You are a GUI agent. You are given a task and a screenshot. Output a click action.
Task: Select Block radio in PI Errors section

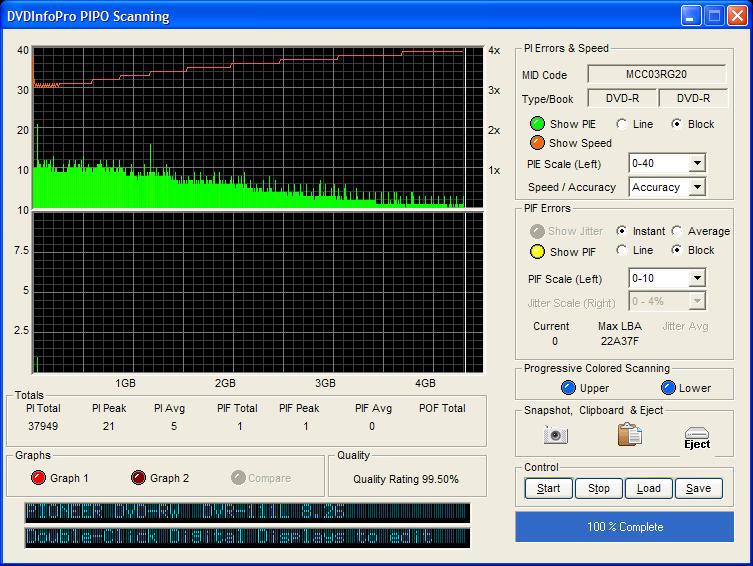click(677, 124)
